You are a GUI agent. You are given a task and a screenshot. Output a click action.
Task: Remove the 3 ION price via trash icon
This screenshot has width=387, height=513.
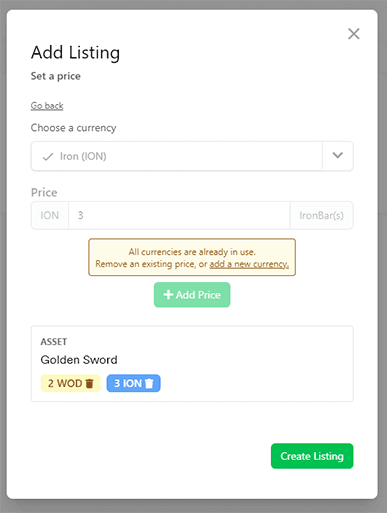[x=149, y=383]
